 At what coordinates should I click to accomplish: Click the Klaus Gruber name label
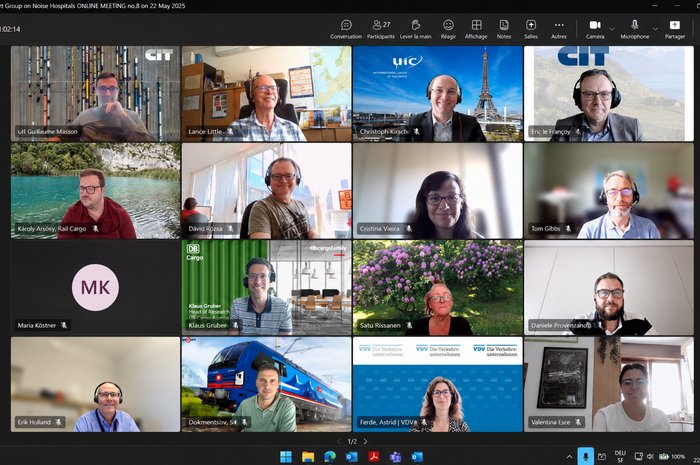[x=208, y=325]
